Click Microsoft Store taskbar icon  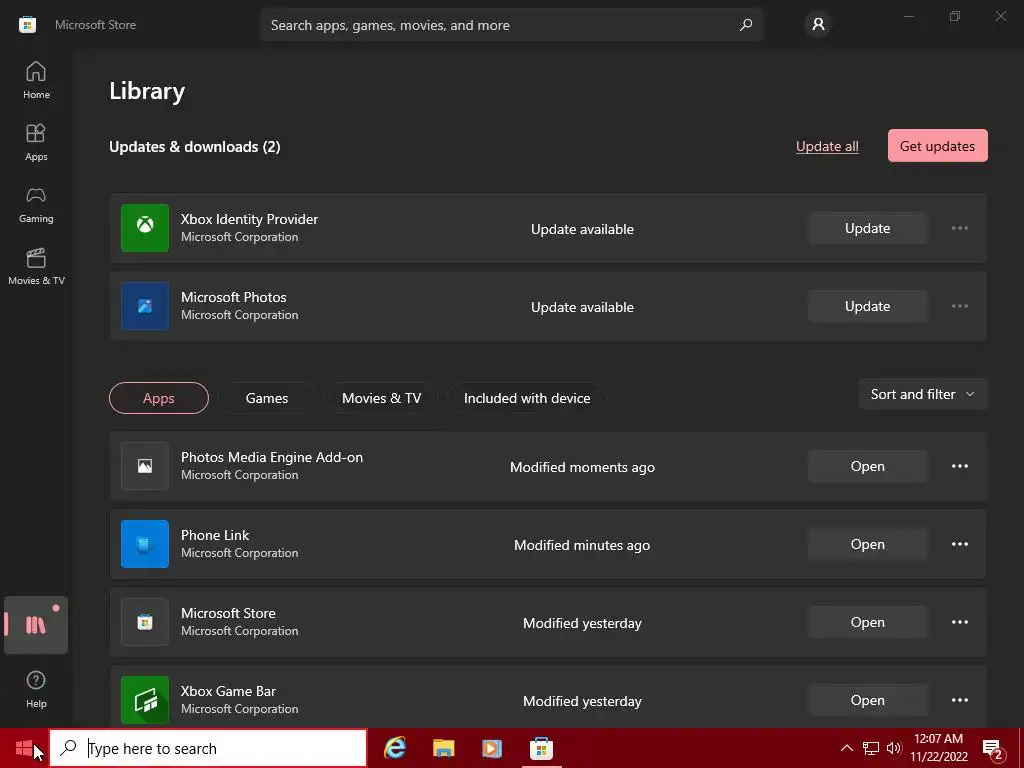click(x=541, y=748)
